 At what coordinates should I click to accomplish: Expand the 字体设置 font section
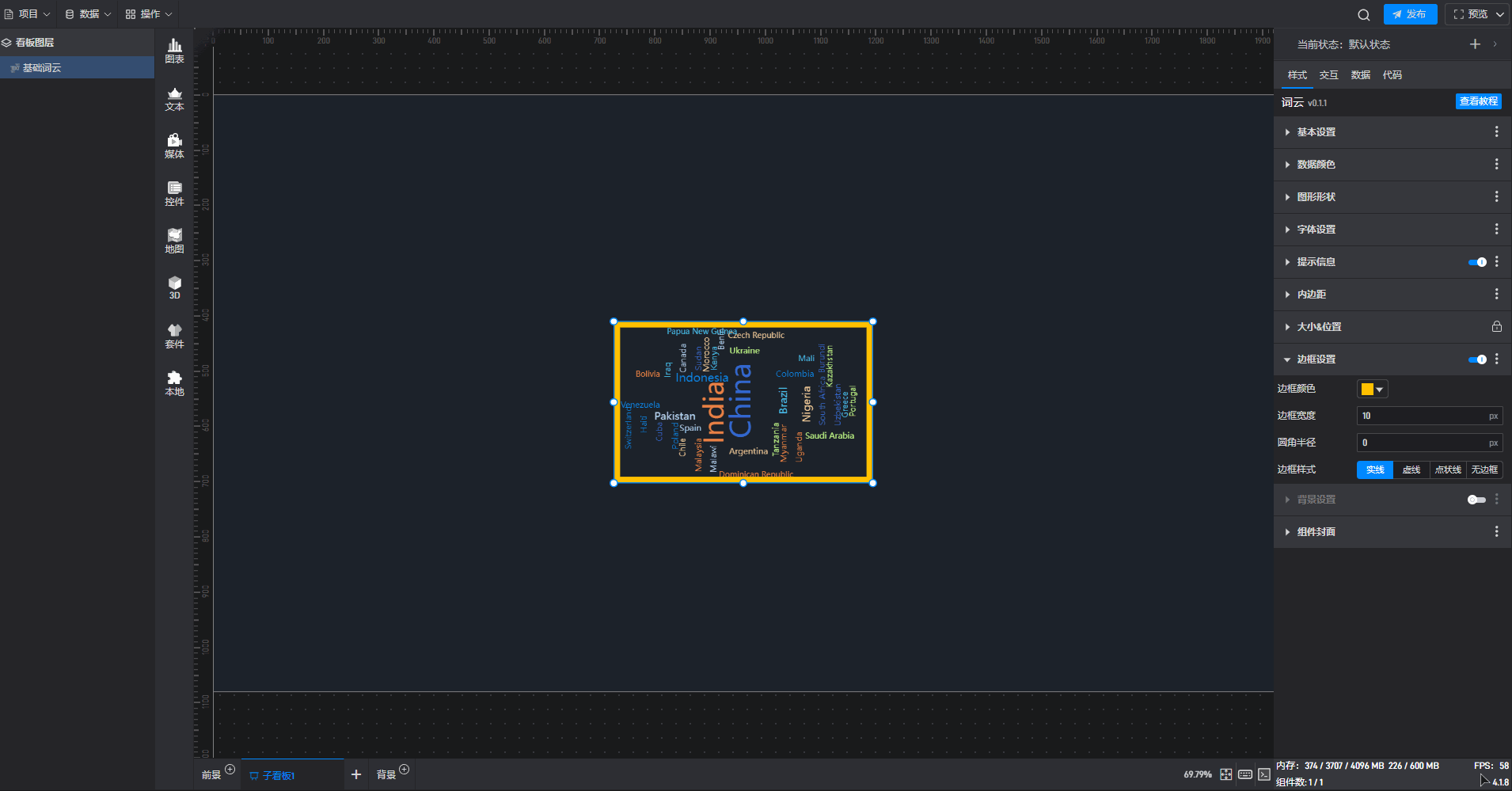pos(1316,230)
